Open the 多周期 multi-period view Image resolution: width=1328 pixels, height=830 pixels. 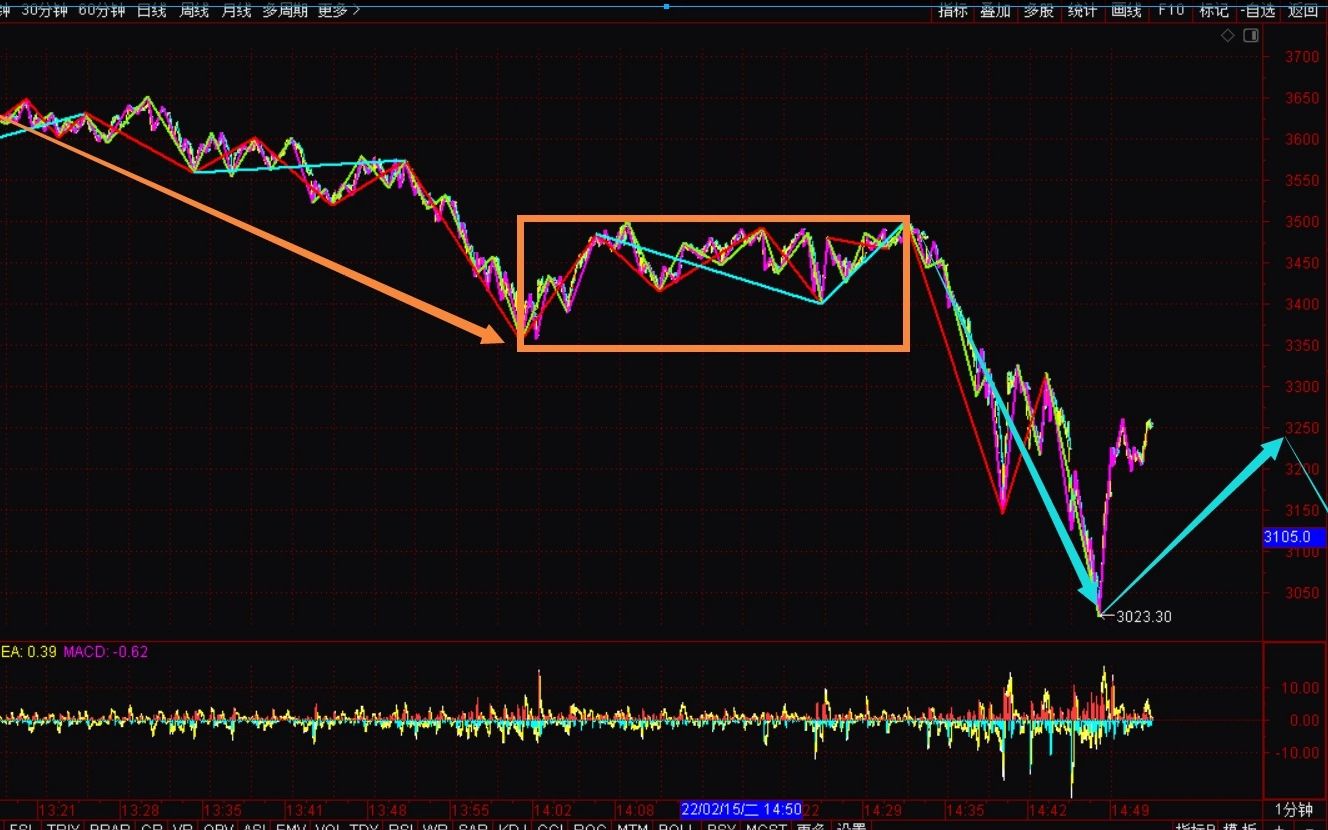click(x=285, y=10)
